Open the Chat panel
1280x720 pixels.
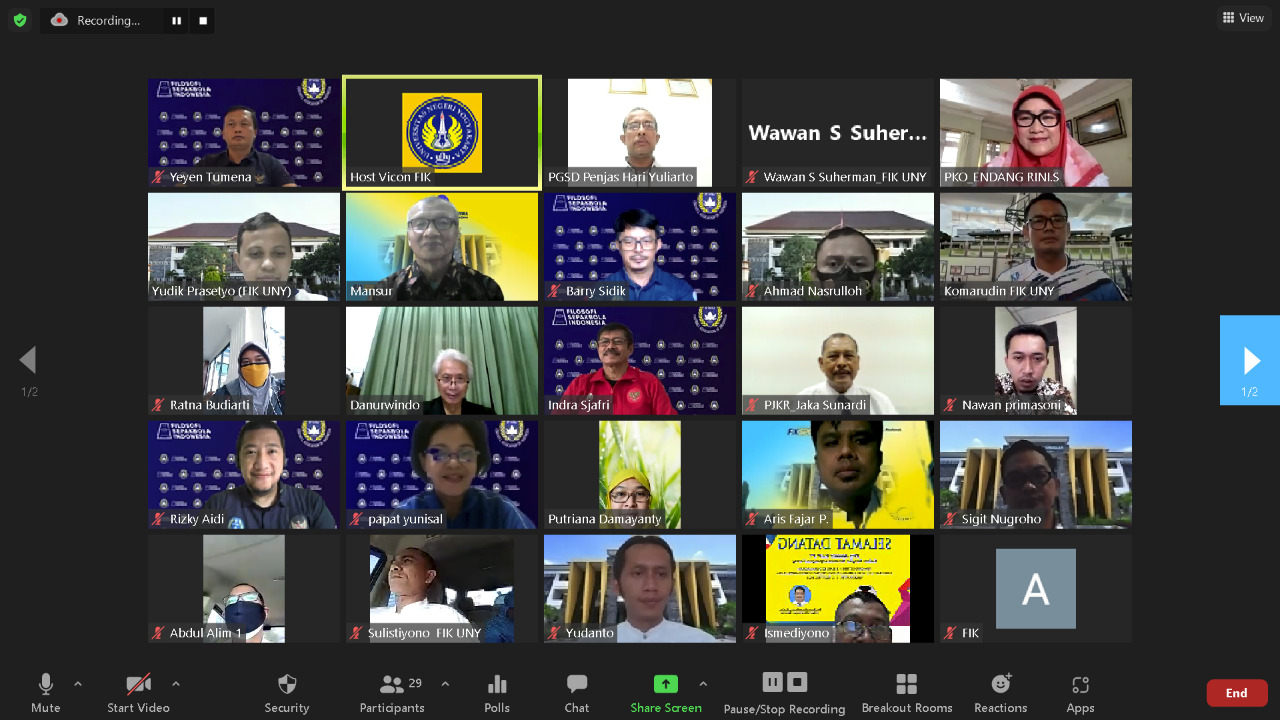click(577, 693)
